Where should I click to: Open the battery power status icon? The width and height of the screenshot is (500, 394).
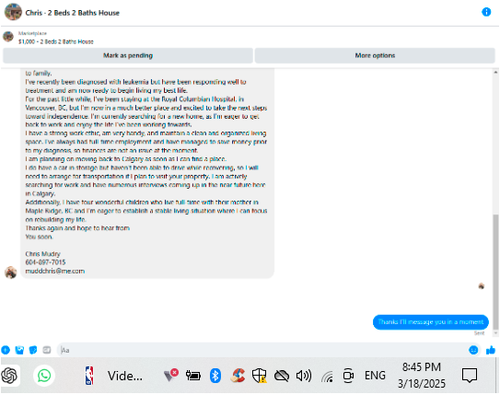pyautogui.click(x=193, y=376)
